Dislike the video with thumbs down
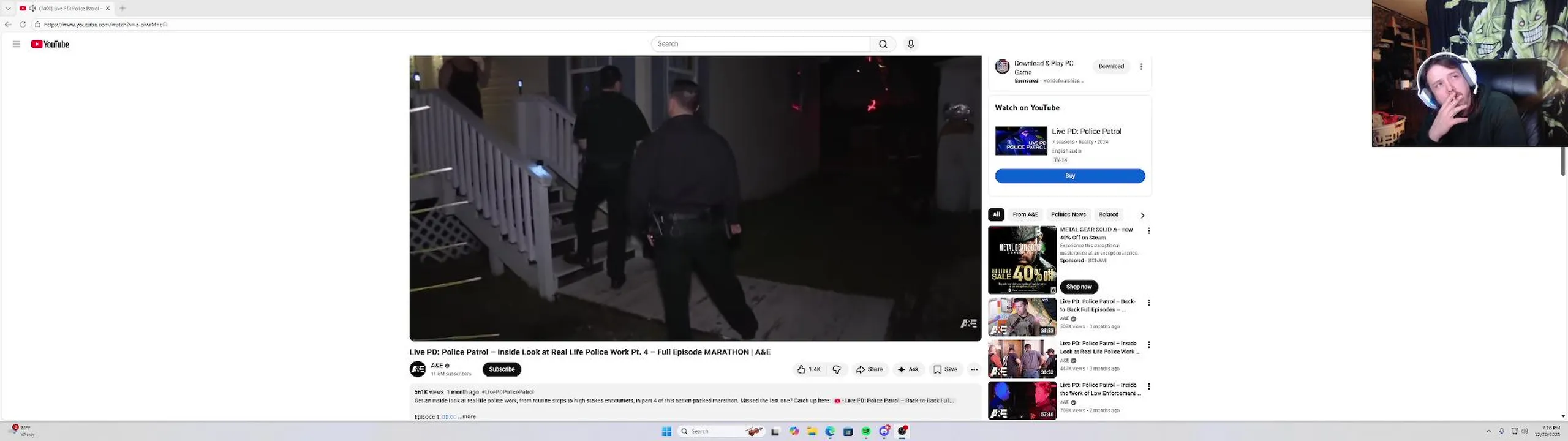Viewport: 1568px width, 441px height. tap(836, 369)
